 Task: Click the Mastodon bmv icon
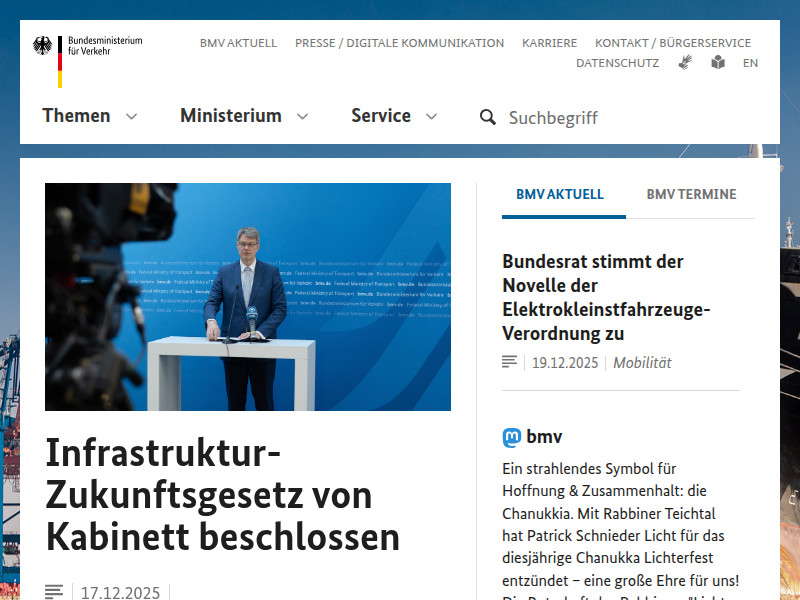pos(512,437)
